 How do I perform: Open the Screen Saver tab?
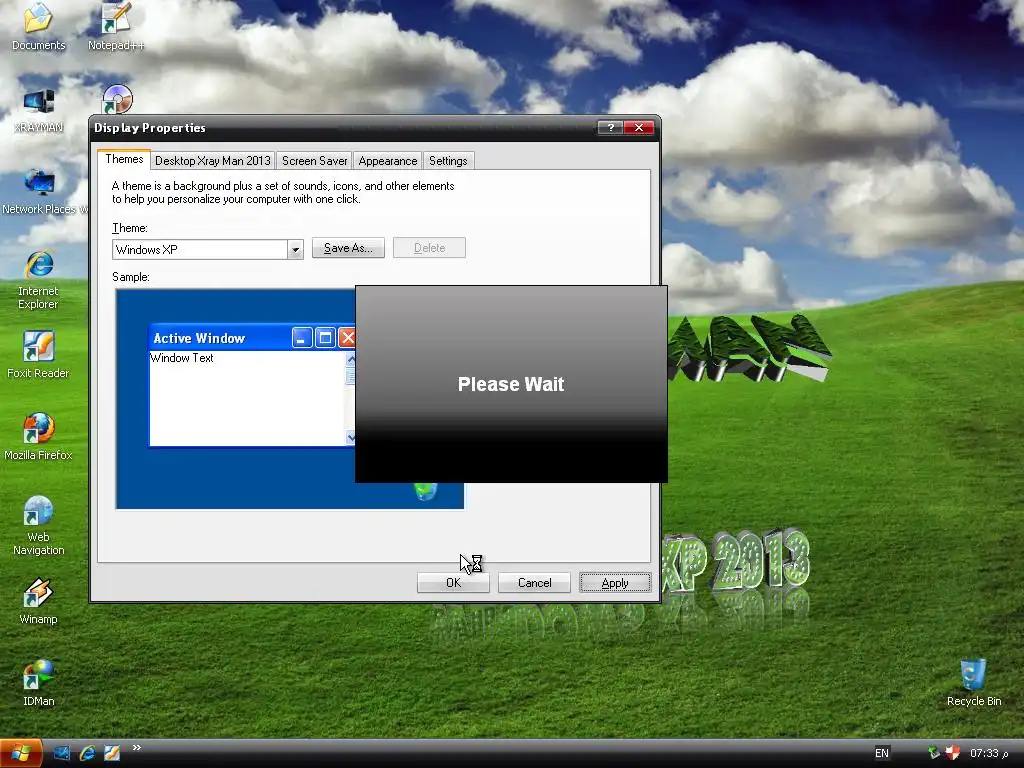pyautogui.click(x=314, y=161)
